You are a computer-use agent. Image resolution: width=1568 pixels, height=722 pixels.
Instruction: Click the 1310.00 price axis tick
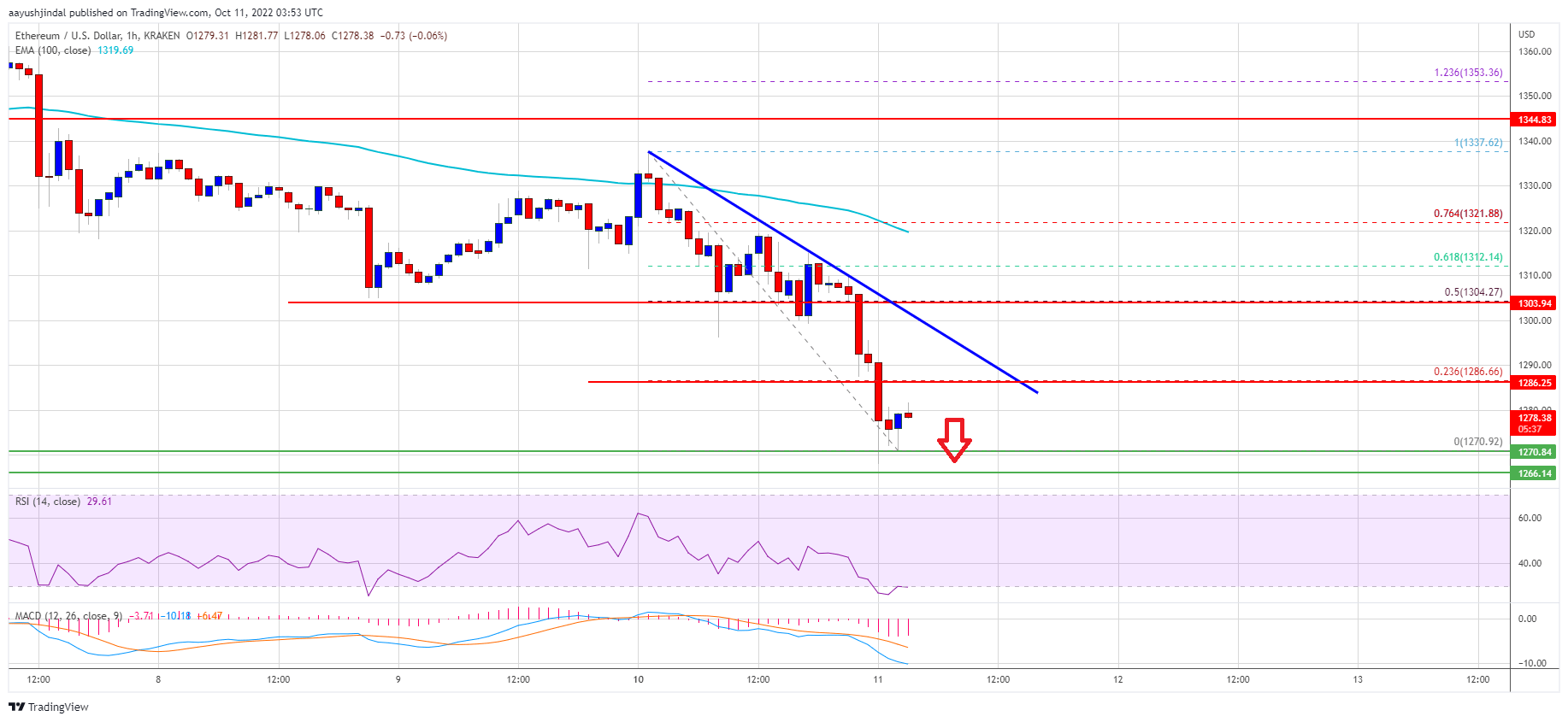coord(1535,275)
